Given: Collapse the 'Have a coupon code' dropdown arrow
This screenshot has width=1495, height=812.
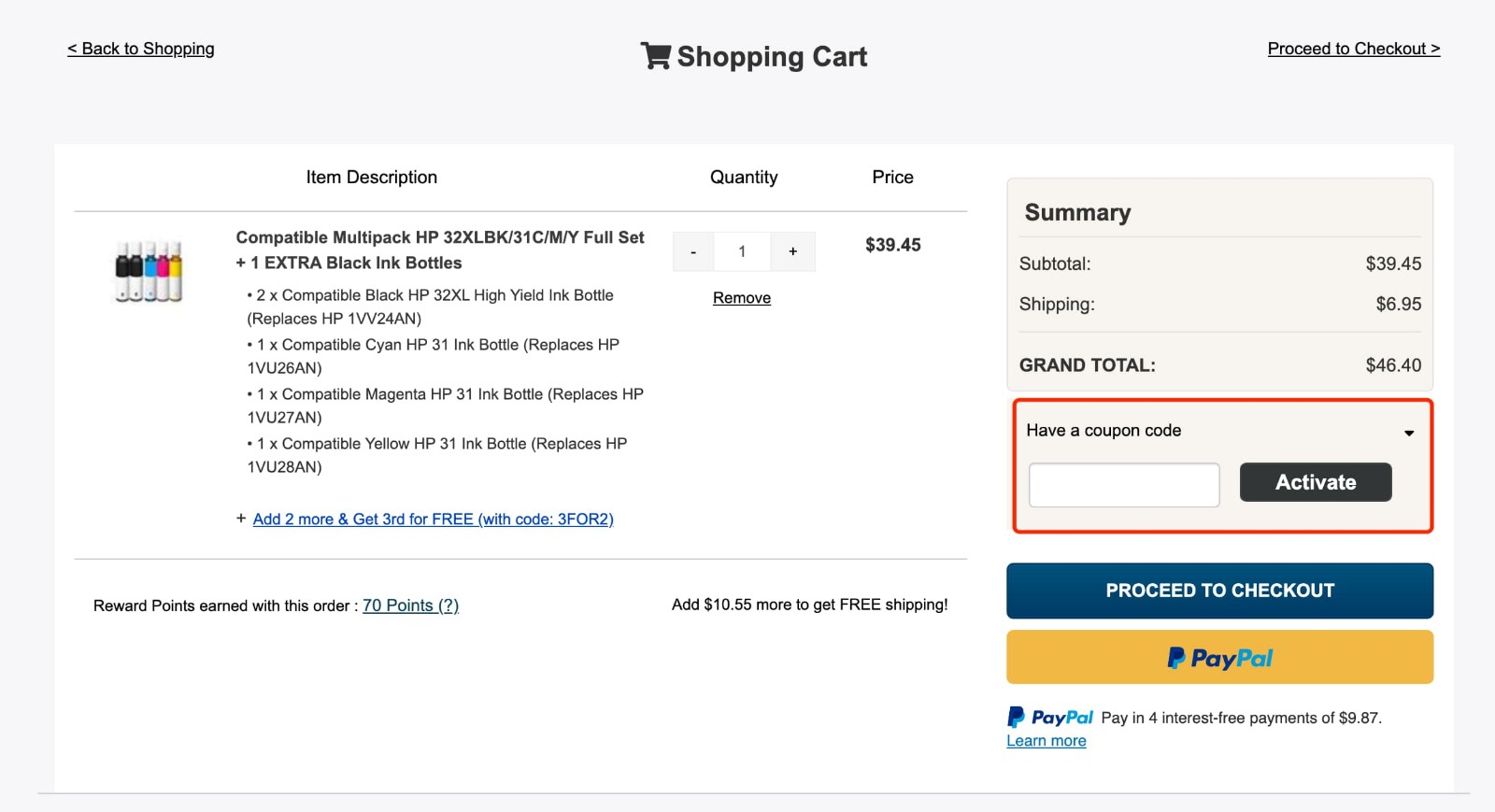Looking at the screenshot, I should tap(1409, 433).
